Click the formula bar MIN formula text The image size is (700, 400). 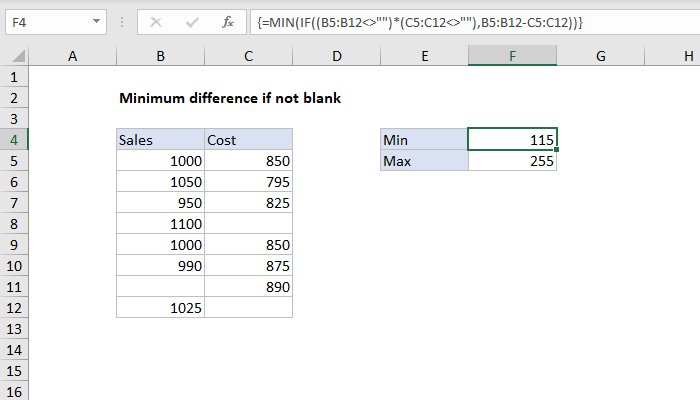click(420, 22)
